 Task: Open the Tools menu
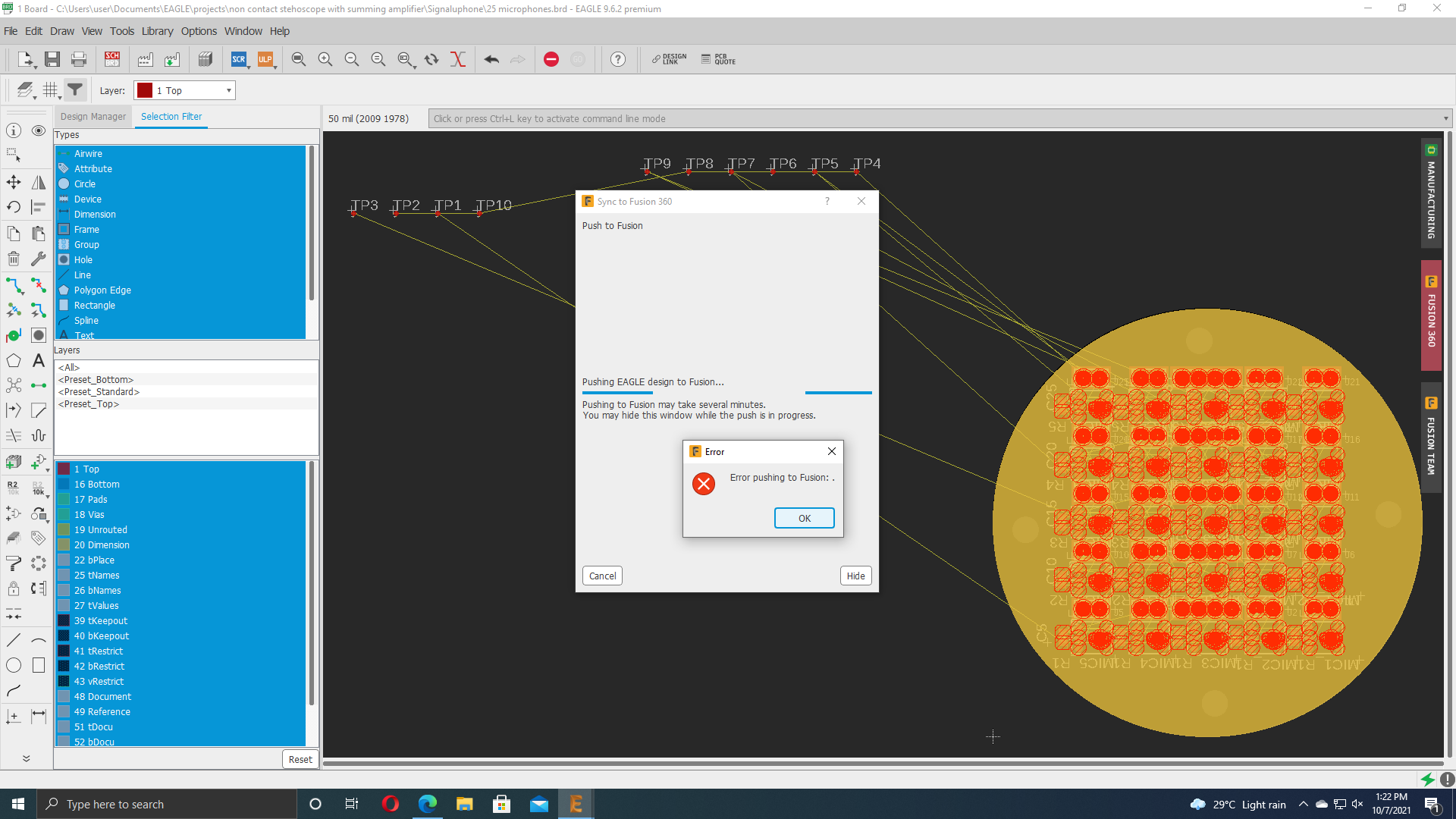[x=121, y=31]
